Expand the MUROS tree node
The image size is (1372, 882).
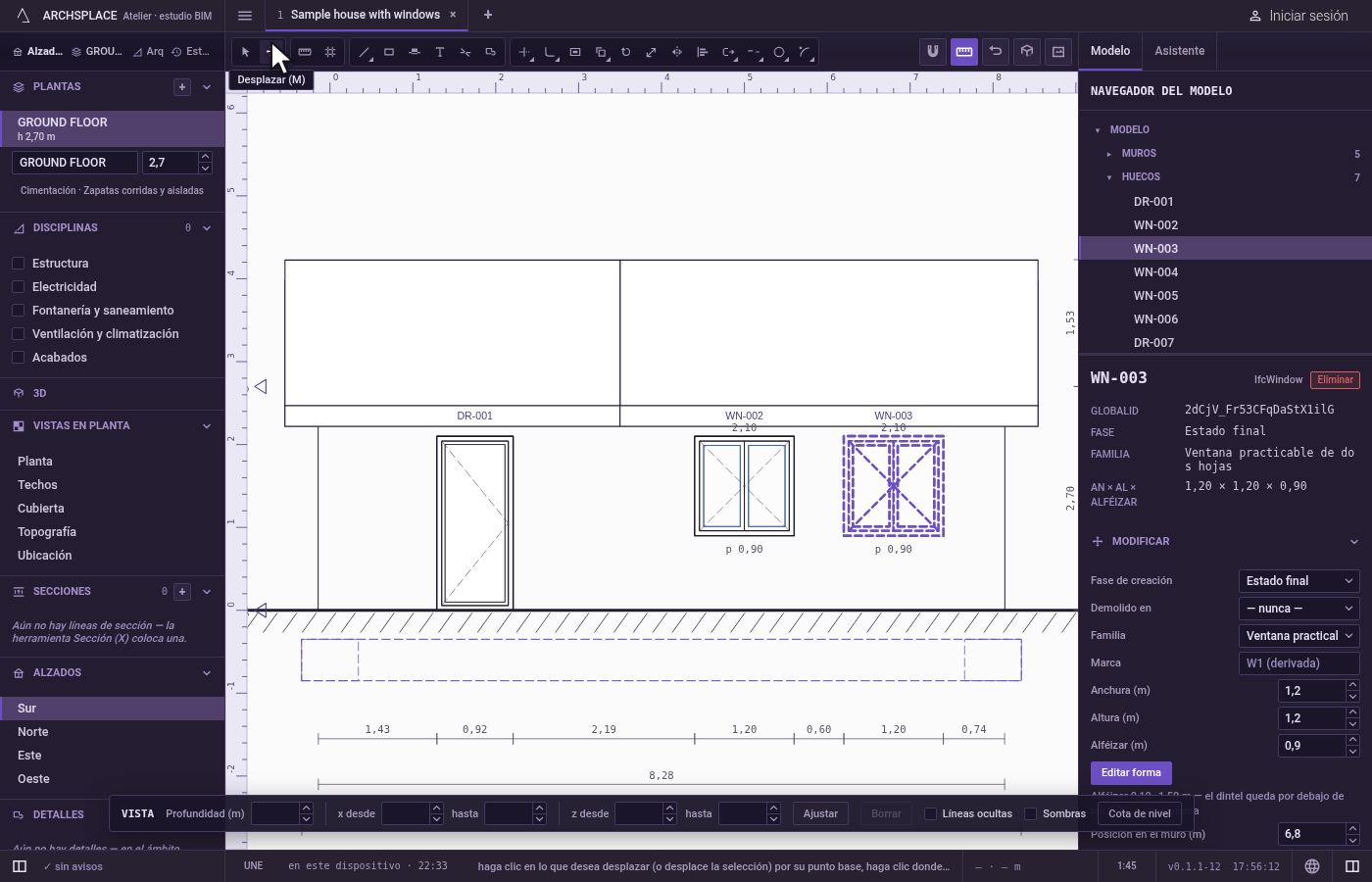pyautogui.click(x=1109, y=154)
